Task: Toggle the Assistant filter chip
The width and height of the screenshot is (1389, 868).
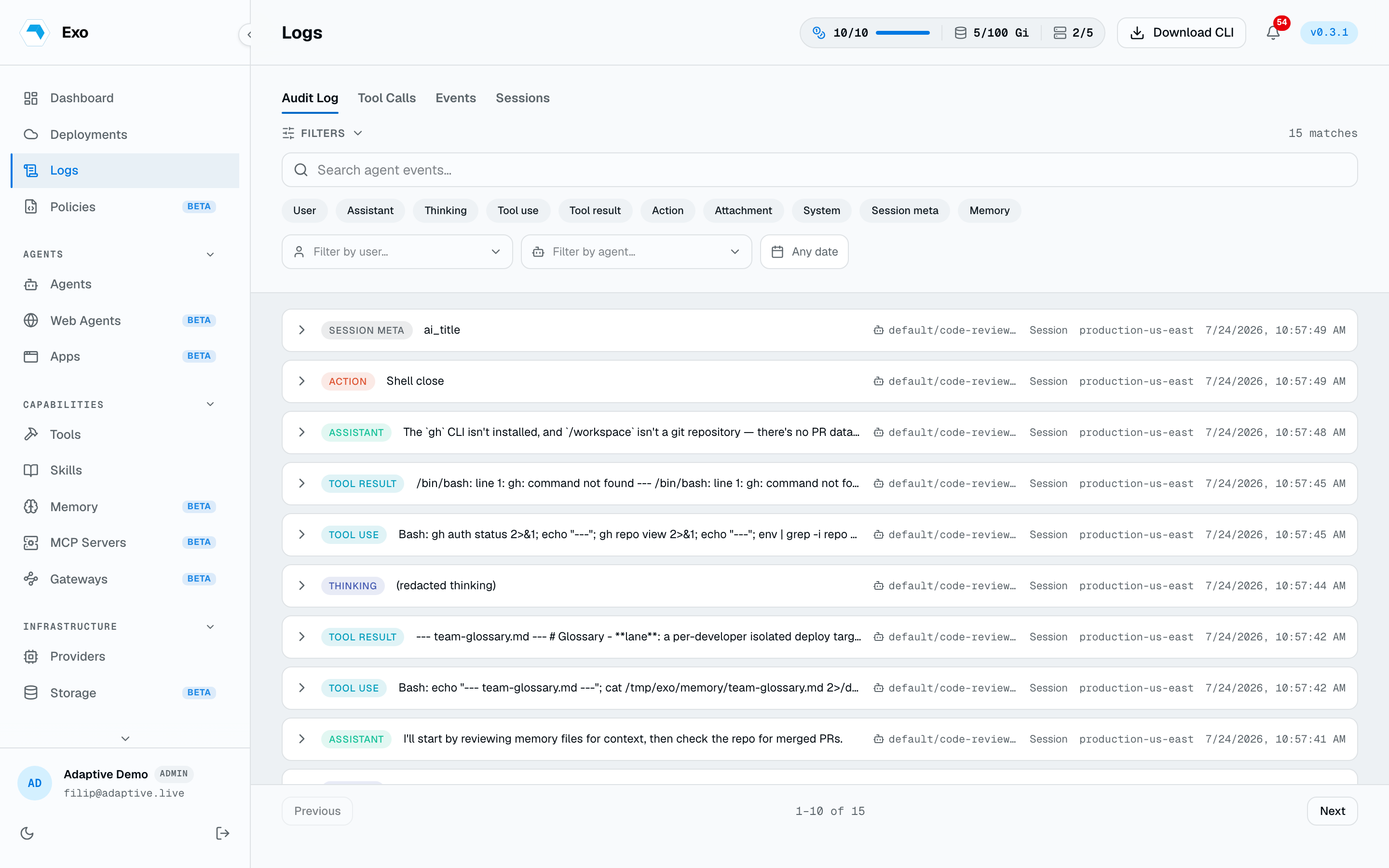Action: (370, 211)
